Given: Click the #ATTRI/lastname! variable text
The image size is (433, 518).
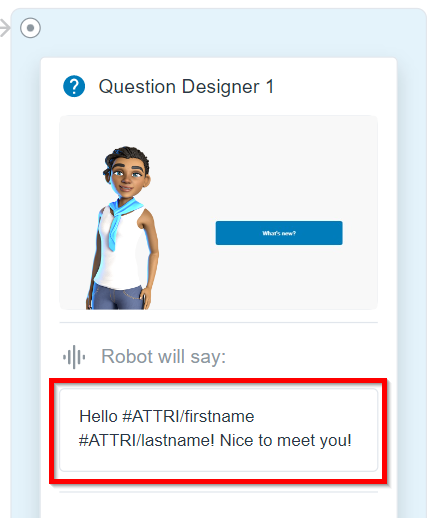Looking at the screenshot, I should point(147,440).
